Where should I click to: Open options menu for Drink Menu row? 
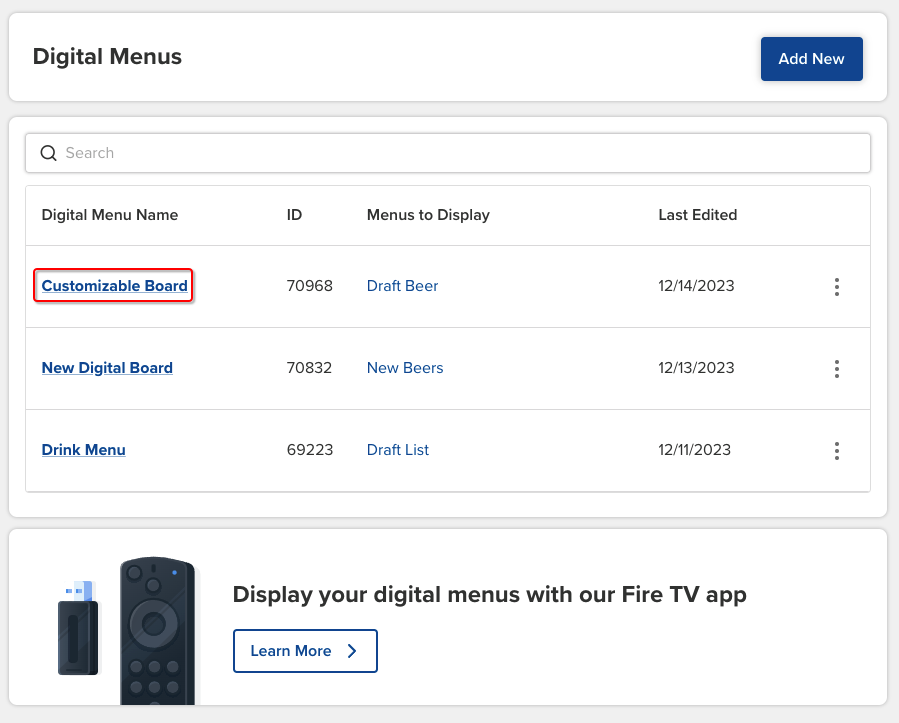(x=837, y=450)
